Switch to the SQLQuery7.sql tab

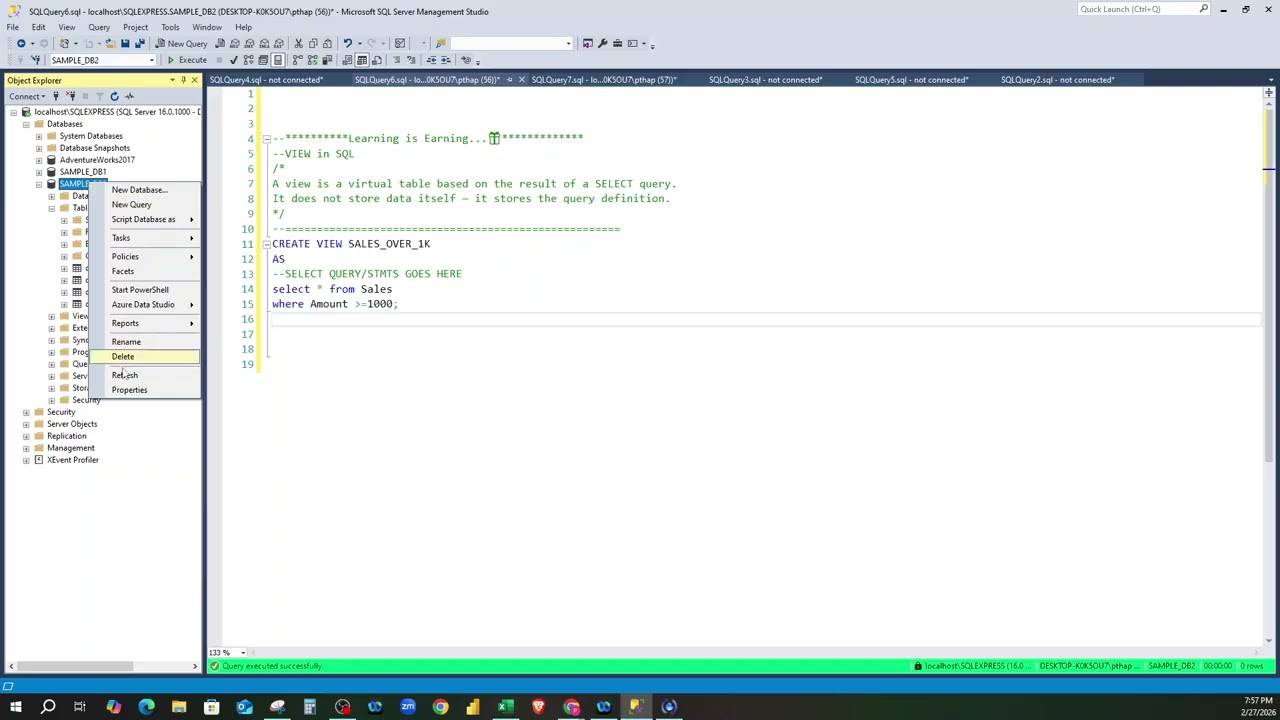pyautogui.click(x=604, y=80)
